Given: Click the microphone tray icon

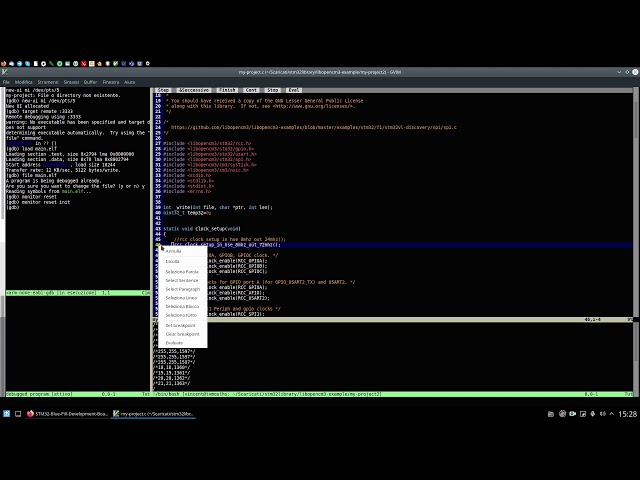Looking at the screenshot, I should [x=593, y=414].
